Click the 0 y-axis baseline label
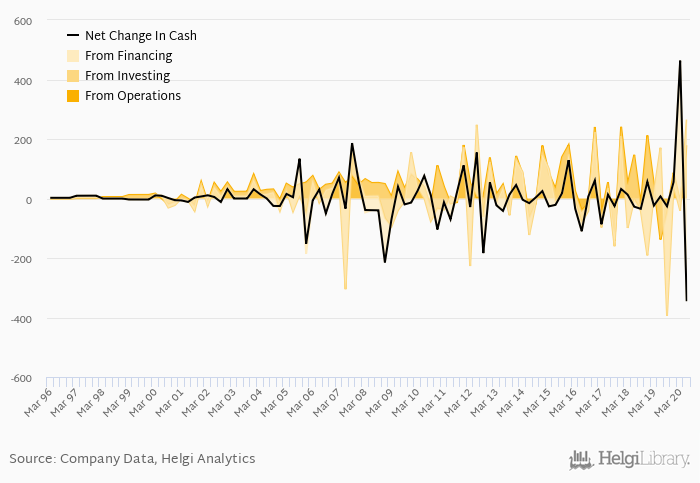The height and width of the screenshot is (483, 700). tap(29, 200)
